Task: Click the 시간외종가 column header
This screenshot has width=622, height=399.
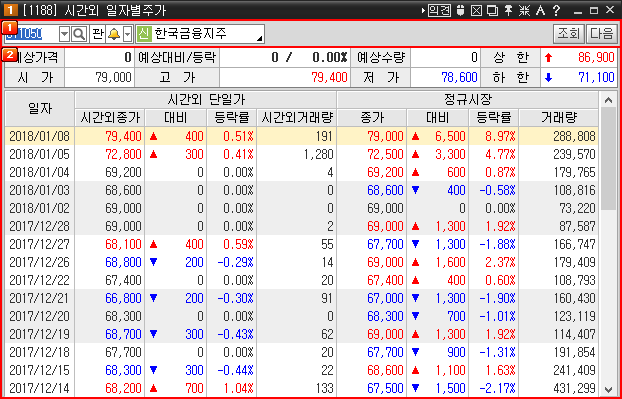Action: coord(110,117)
